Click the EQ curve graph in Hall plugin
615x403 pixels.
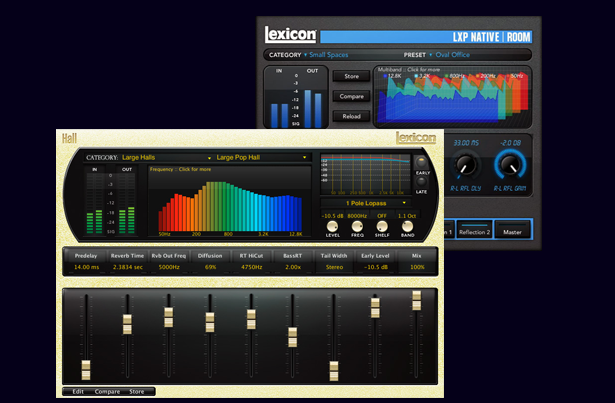coord(366,175)
